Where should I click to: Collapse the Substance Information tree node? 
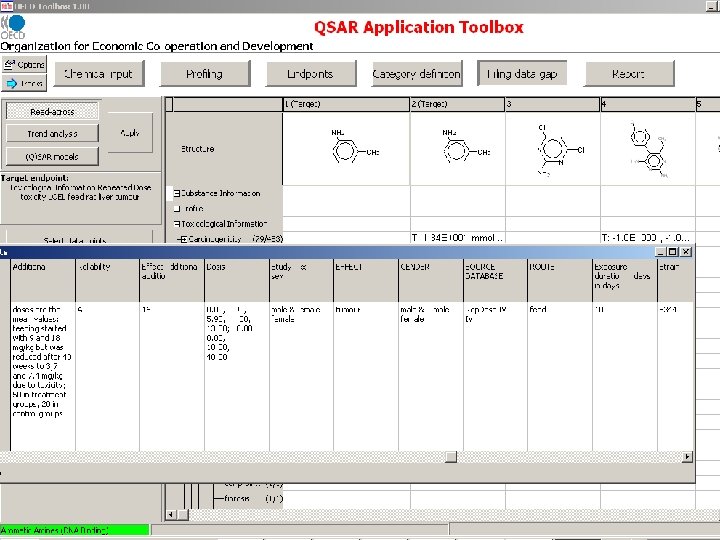pyautogui.click(x=177, y=194)
